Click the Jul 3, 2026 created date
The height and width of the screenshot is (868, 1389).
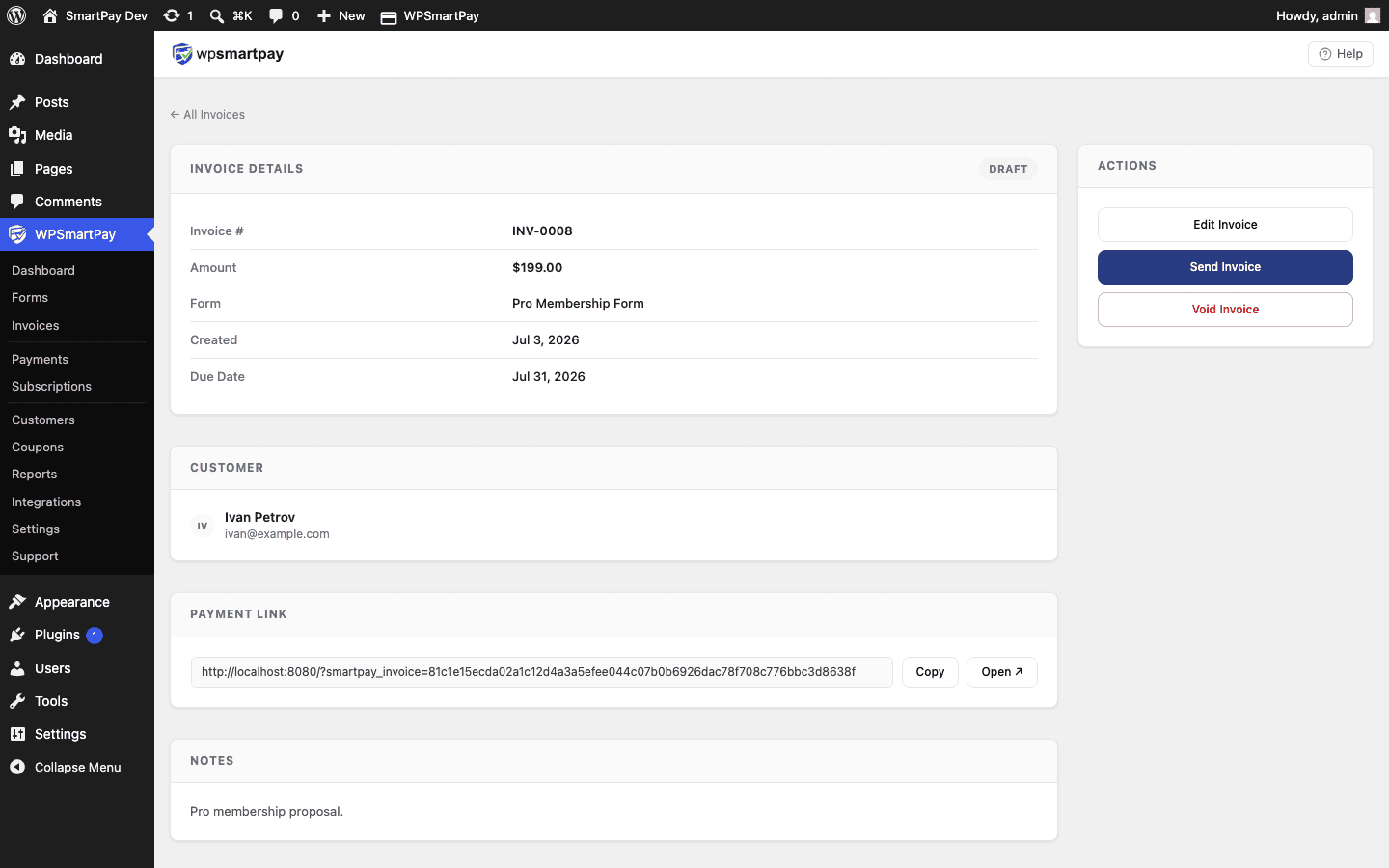click(546, 340)
